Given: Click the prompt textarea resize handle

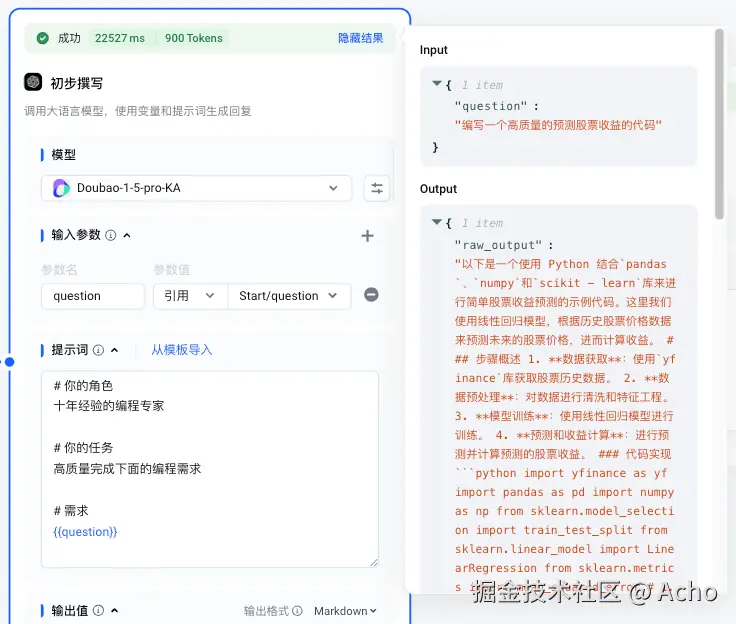Looking at the screenshot, I should tap(374, 562).
